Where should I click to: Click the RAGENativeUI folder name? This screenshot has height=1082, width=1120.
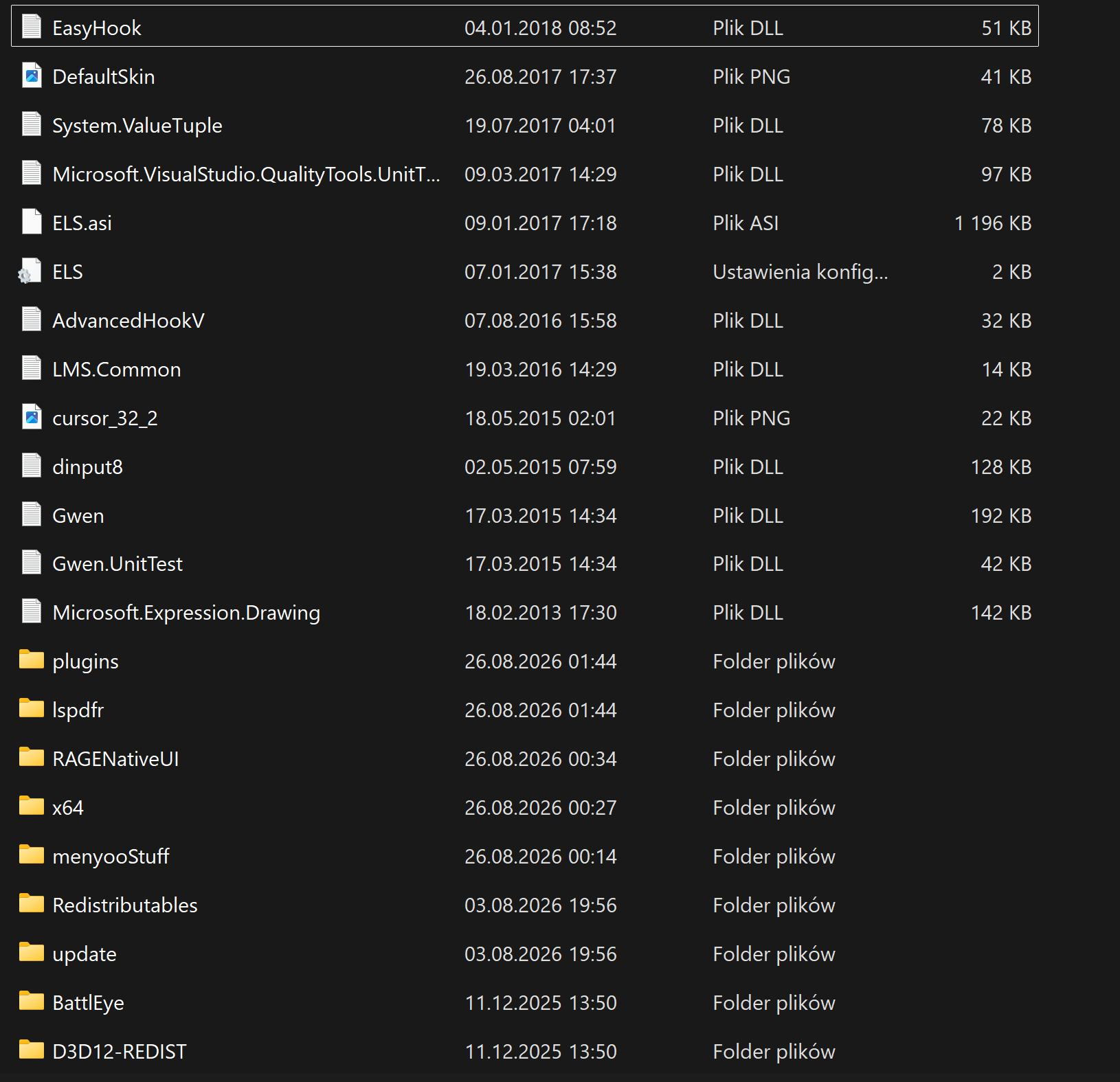[115, 759]
